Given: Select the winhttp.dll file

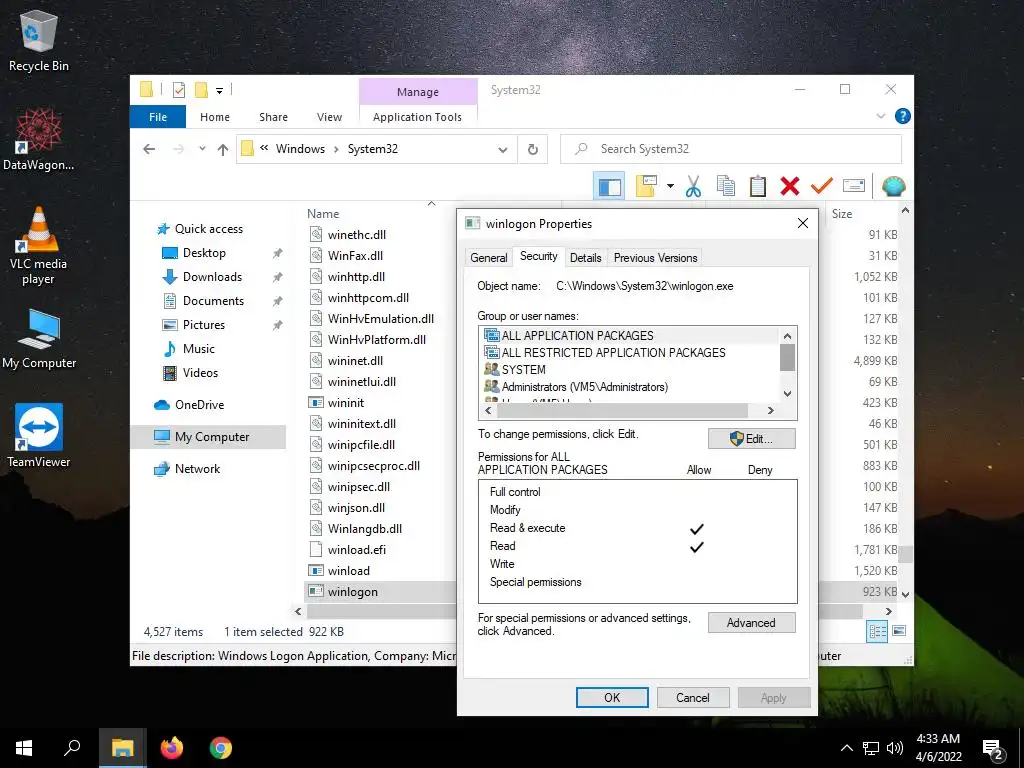Looking at the screenshot, I should (x=356, y=277).
